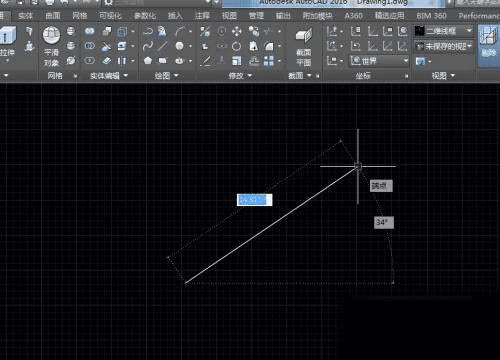Click the Refine Mesh icon
Image resolution: width=500 pixels, height=360 pixels.
tap(71, 60)
